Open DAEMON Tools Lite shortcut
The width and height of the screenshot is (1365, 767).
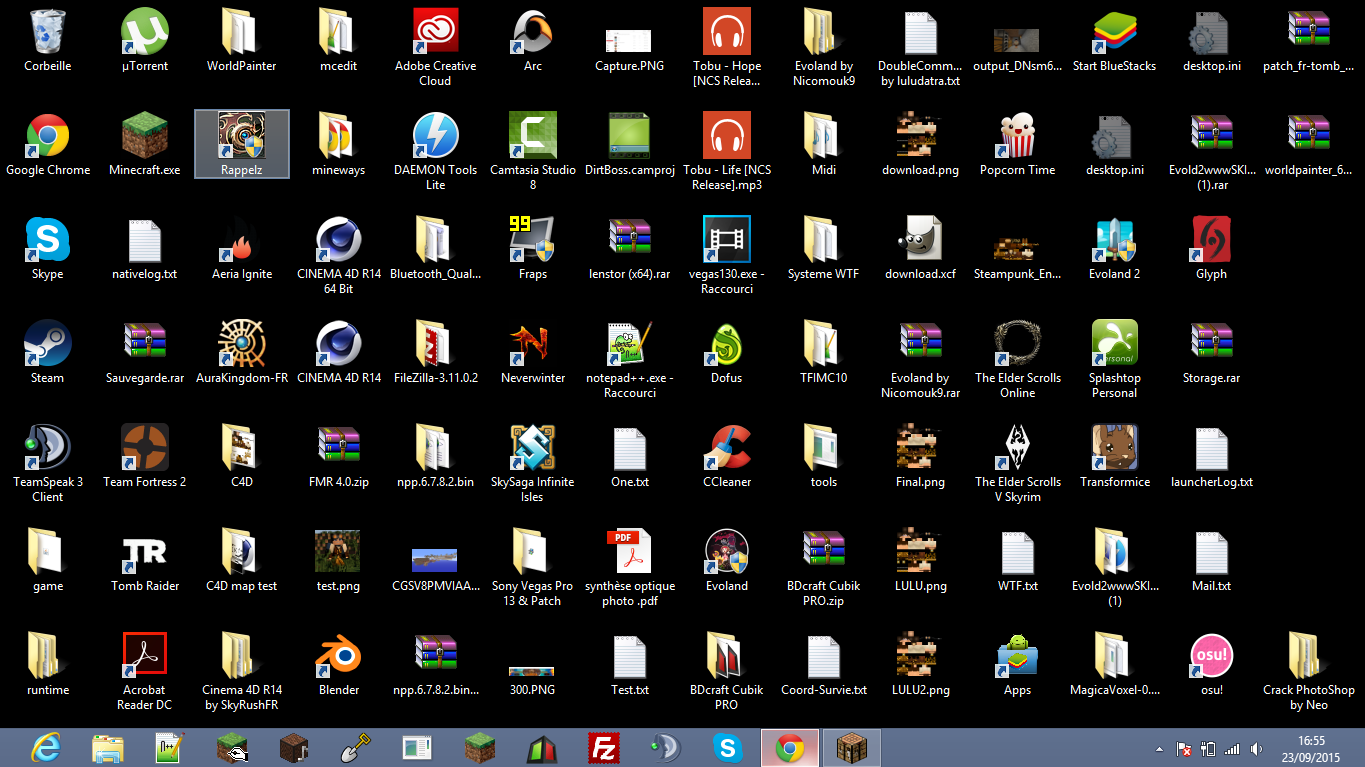435,151
